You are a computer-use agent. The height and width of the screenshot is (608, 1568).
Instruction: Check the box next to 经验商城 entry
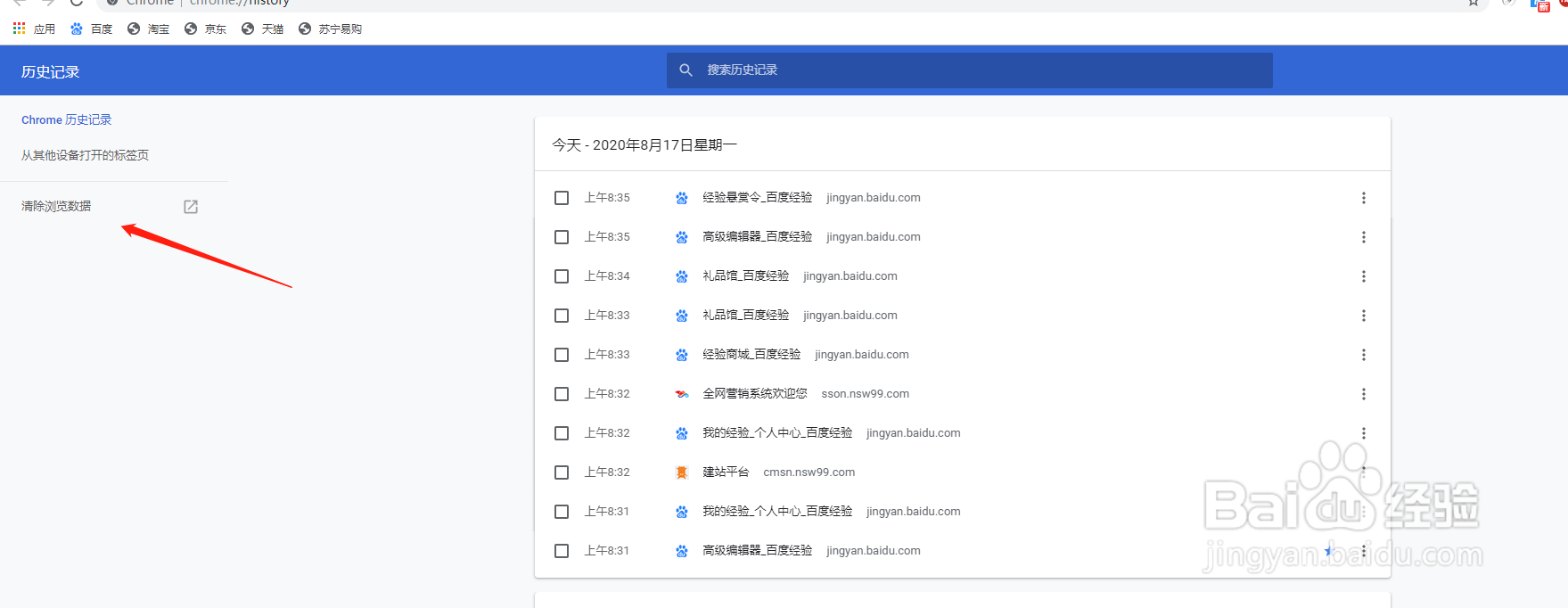(x=562, y=355)
